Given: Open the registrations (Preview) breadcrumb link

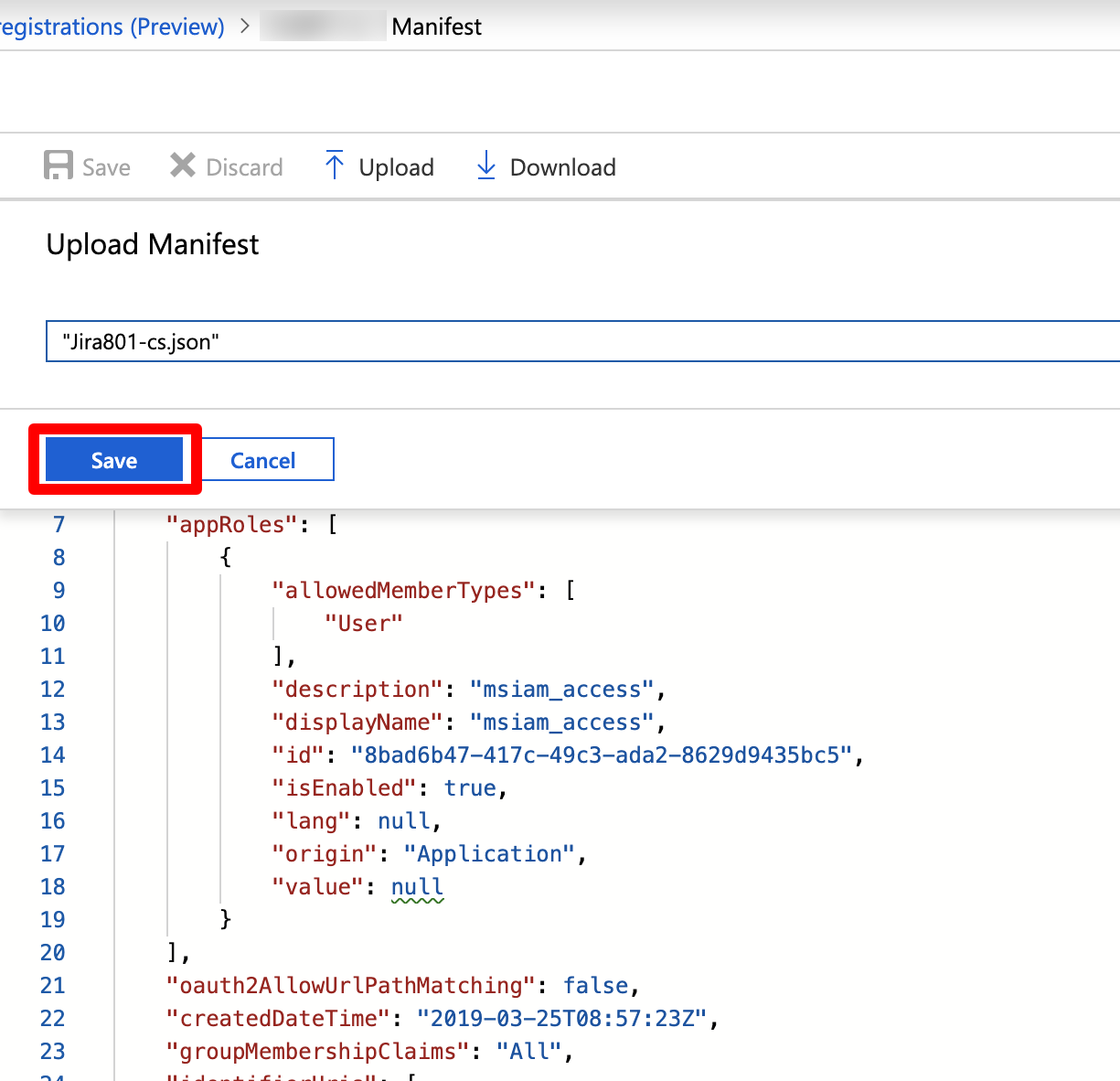Looking at the screenshot, I should (x=112, y=27).
